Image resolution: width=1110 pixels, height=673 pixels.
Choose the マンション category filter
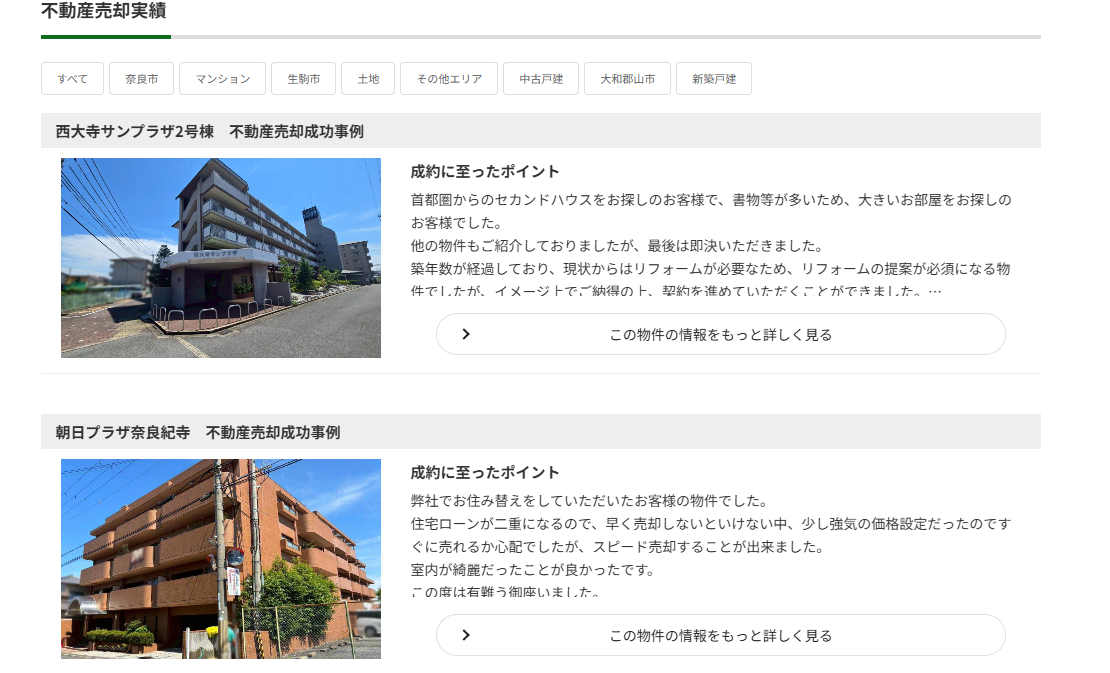(x=222, y=79)
